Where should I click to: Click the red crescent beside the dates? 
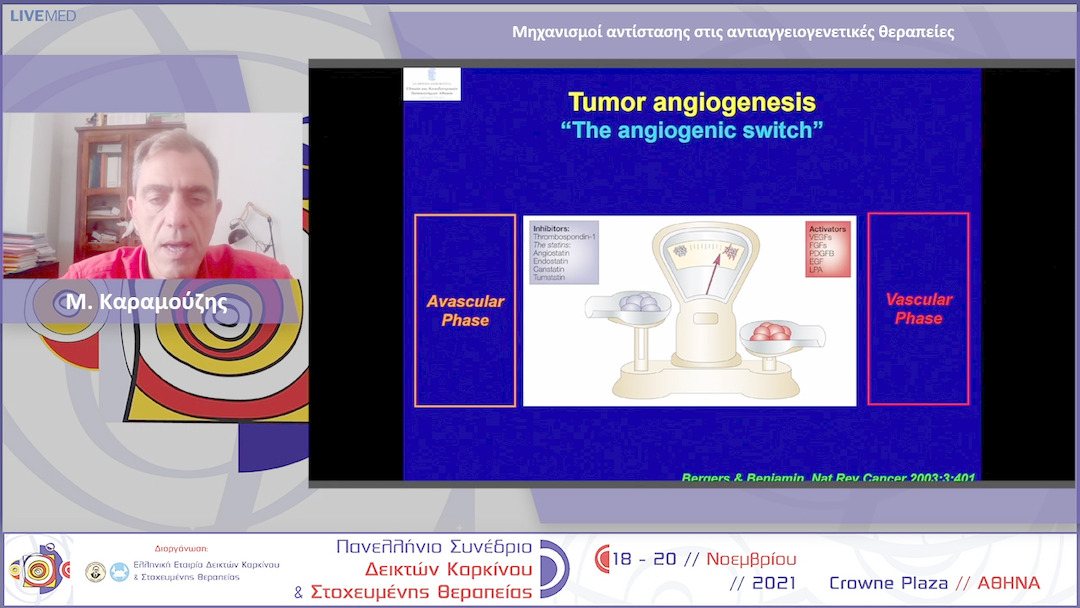(602, 558)
